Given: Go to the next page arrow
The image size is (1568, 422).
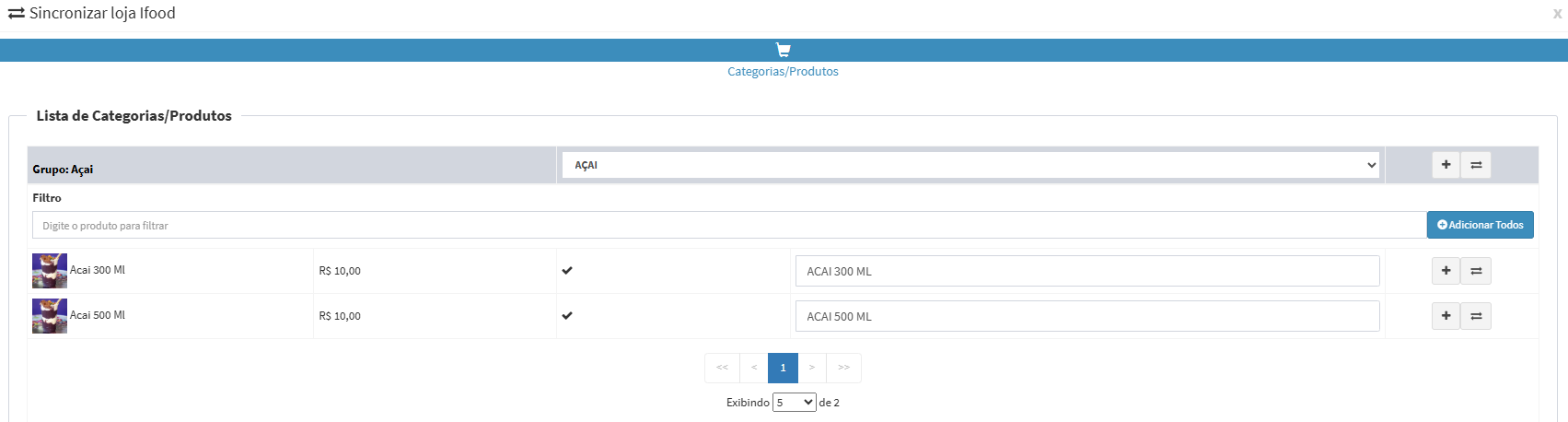Looking at the screenshot, I should point(812,368).
